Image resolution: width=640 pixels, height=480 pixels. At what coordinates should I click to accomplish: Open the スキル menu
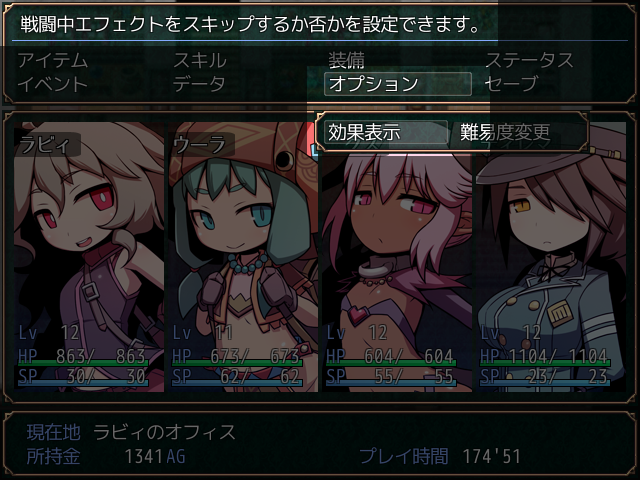pos(200,61)
